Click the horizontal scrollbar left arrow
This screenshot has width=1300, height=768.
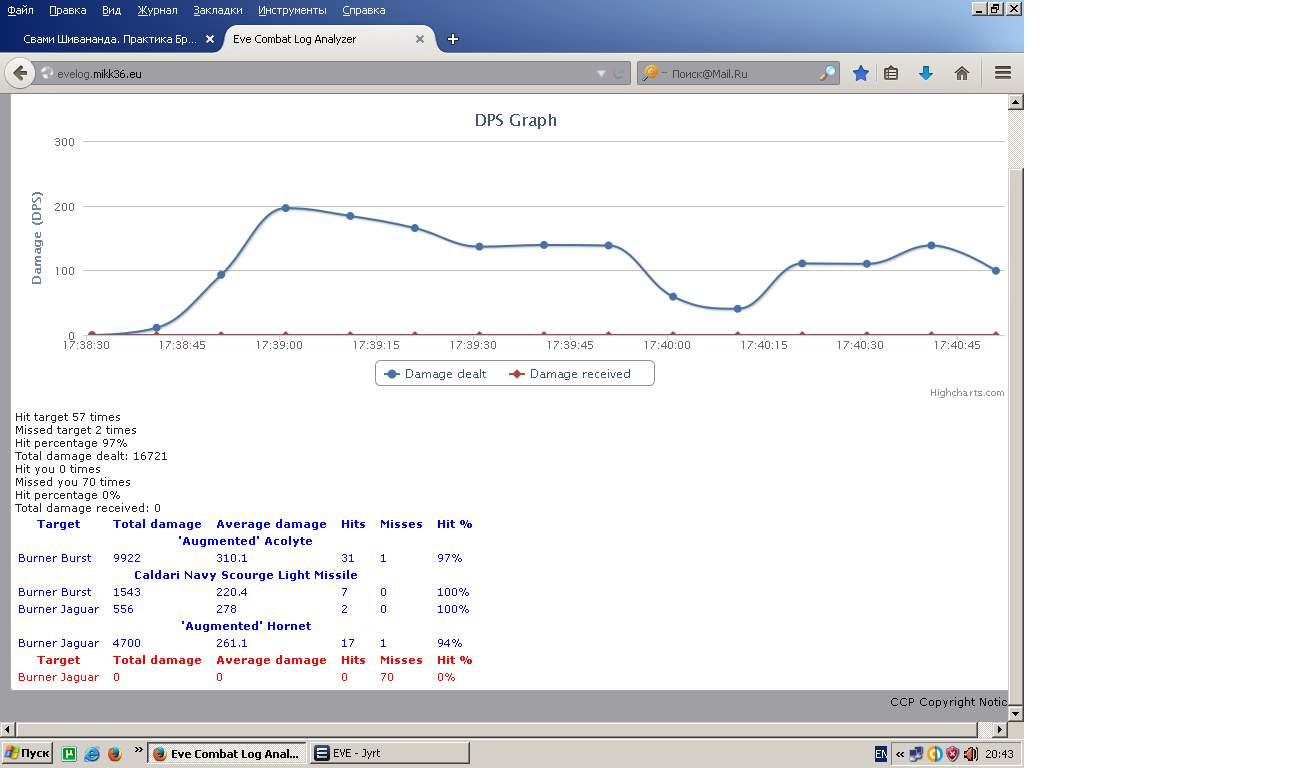tap(8, 730)
